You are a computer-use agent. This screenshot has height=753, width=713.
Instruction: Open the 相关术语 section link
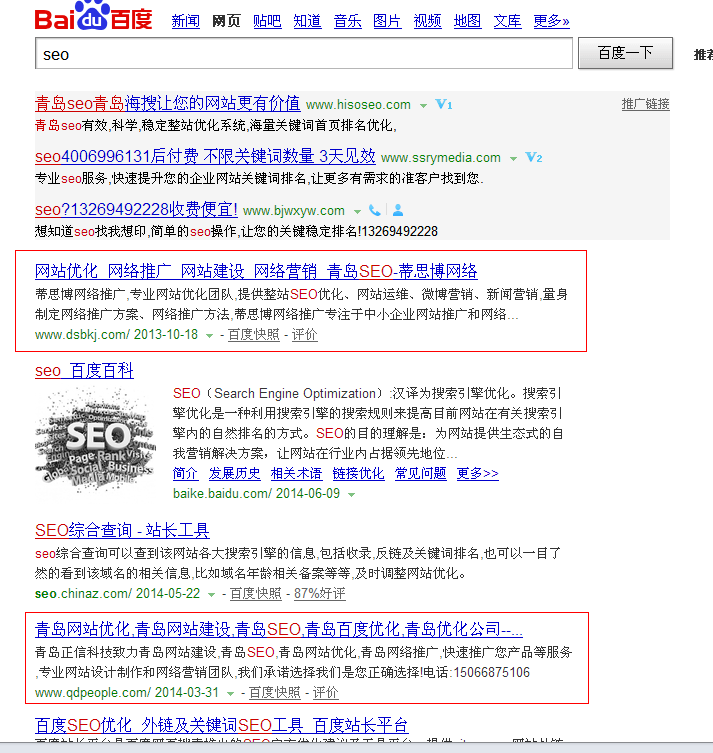296,474
